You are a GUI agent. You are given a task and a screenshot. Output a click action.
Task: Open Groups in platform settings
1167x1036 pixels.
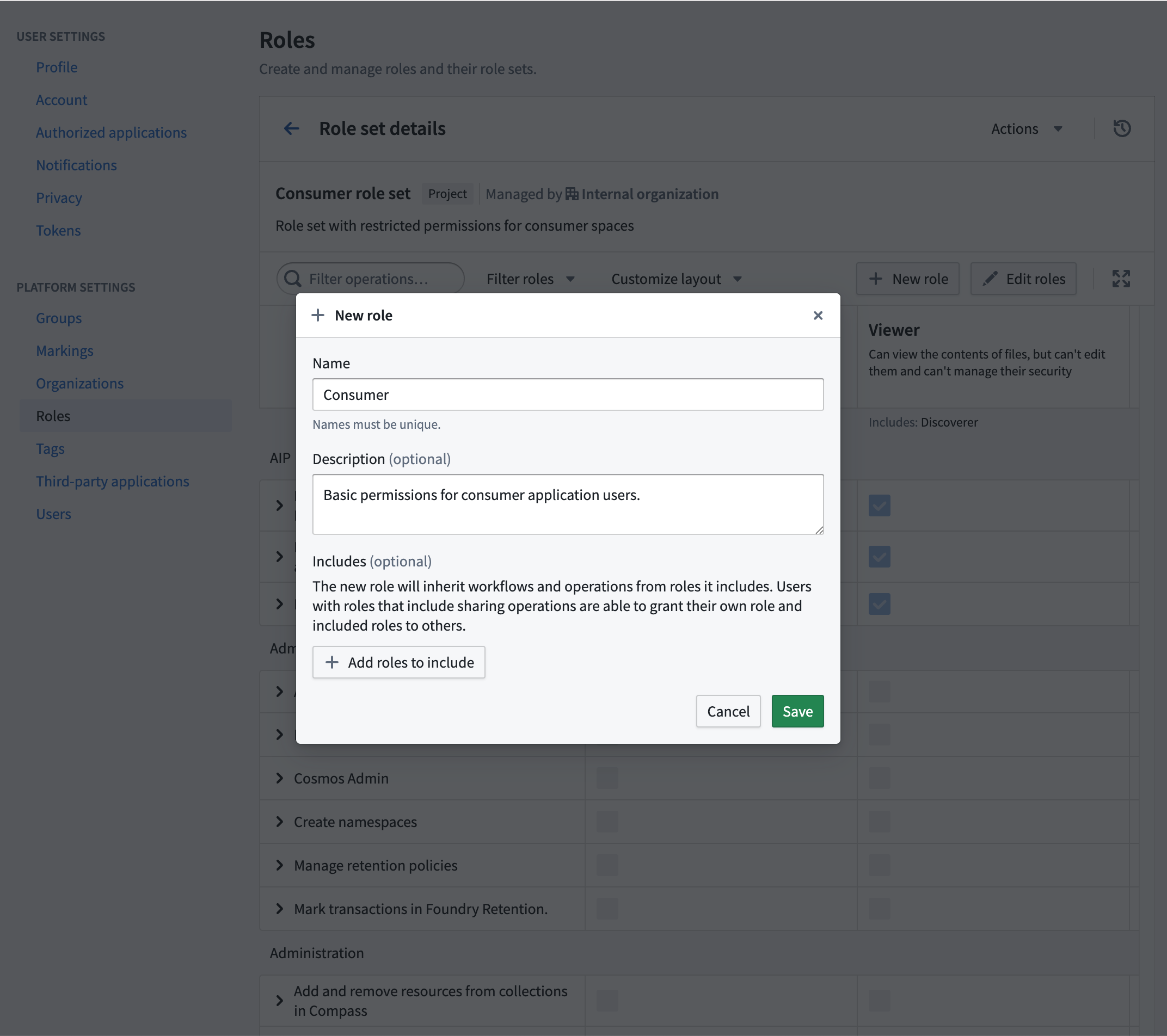click(x=59, y=318)
